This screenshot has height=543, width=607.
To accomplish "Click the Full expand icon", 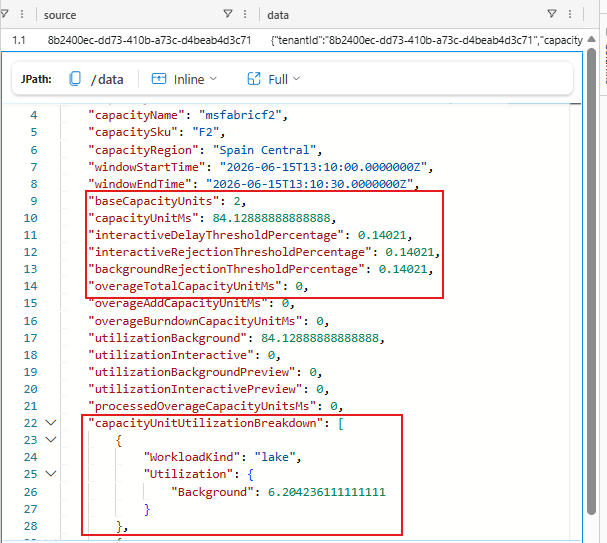I will (254, 79).
